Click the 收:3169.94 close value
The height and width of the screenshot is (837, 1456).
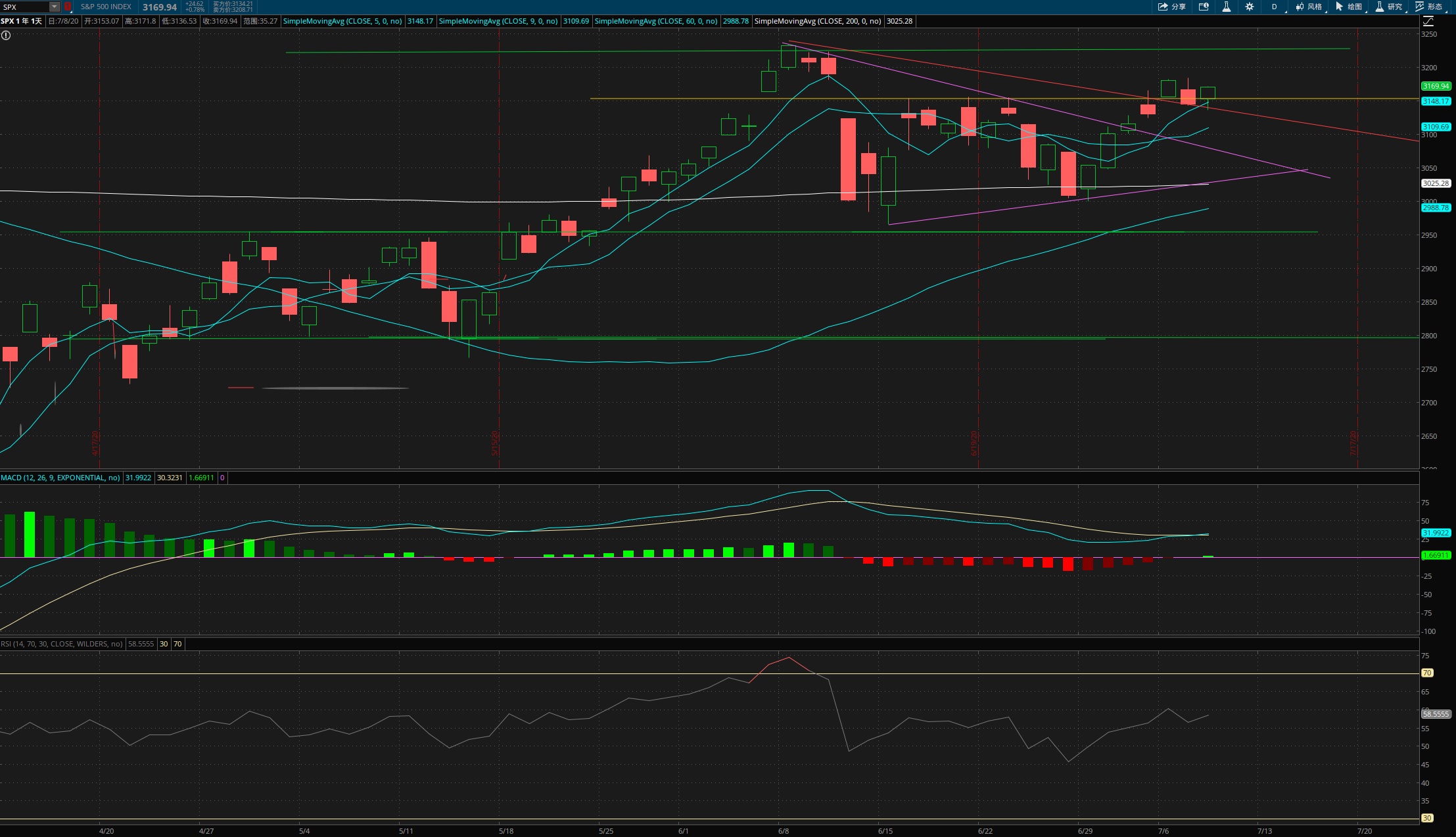(220, 21)
